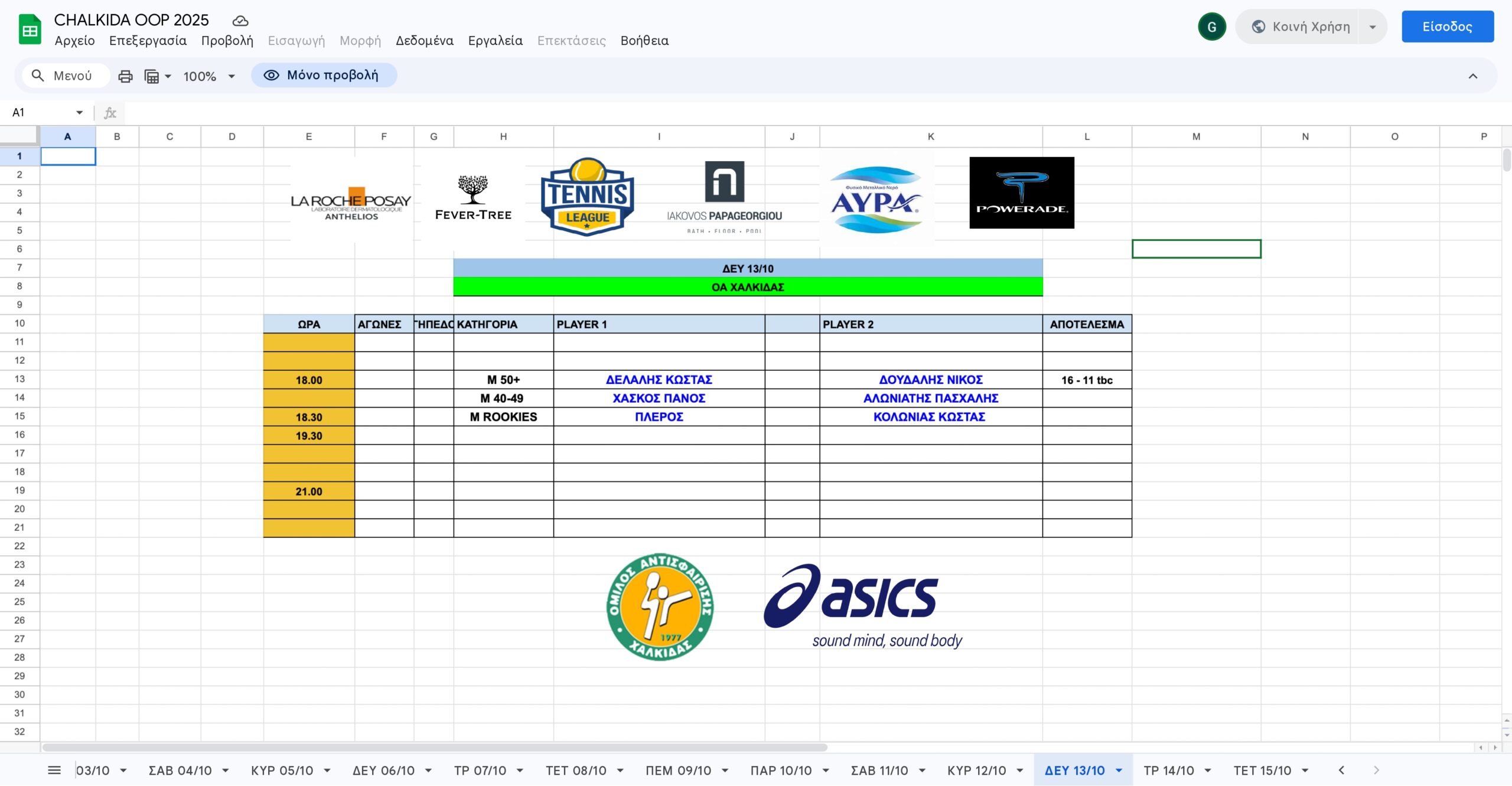Open the name box A1 dropdown

[79, 112]
